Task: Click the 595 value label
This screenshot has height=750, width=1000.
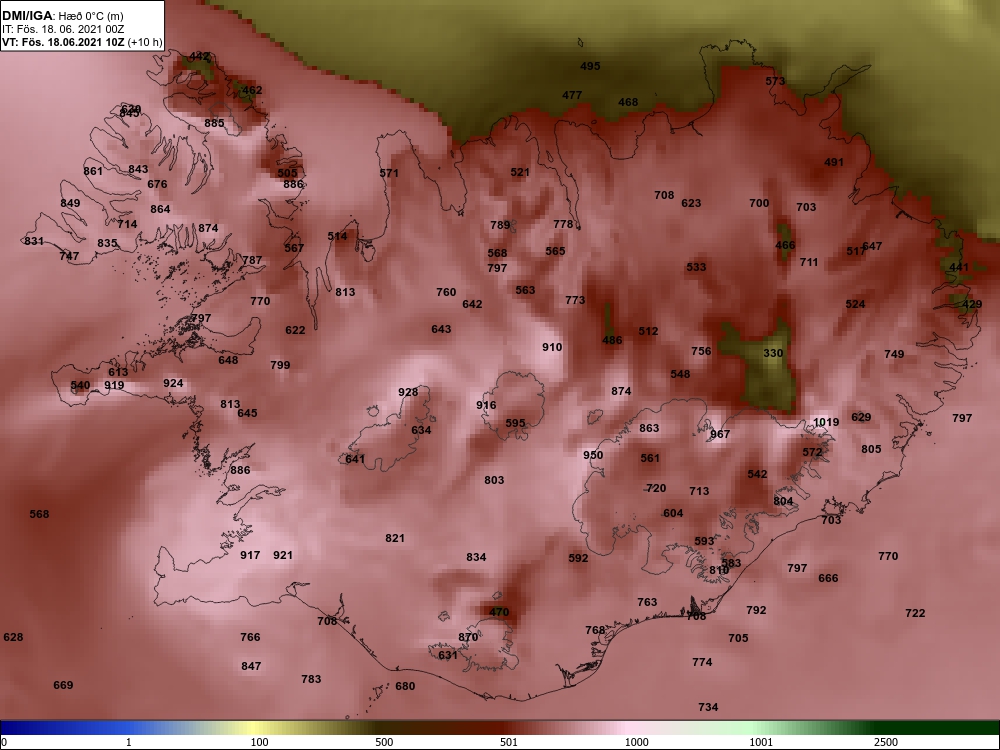Action: (515, 423)
